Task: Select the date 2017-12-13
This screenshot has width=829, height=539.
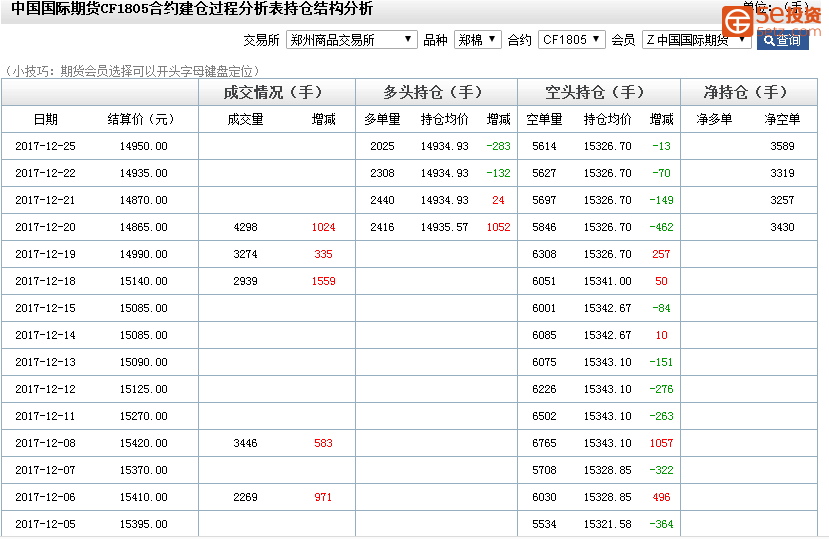Action: click(45, 362)
